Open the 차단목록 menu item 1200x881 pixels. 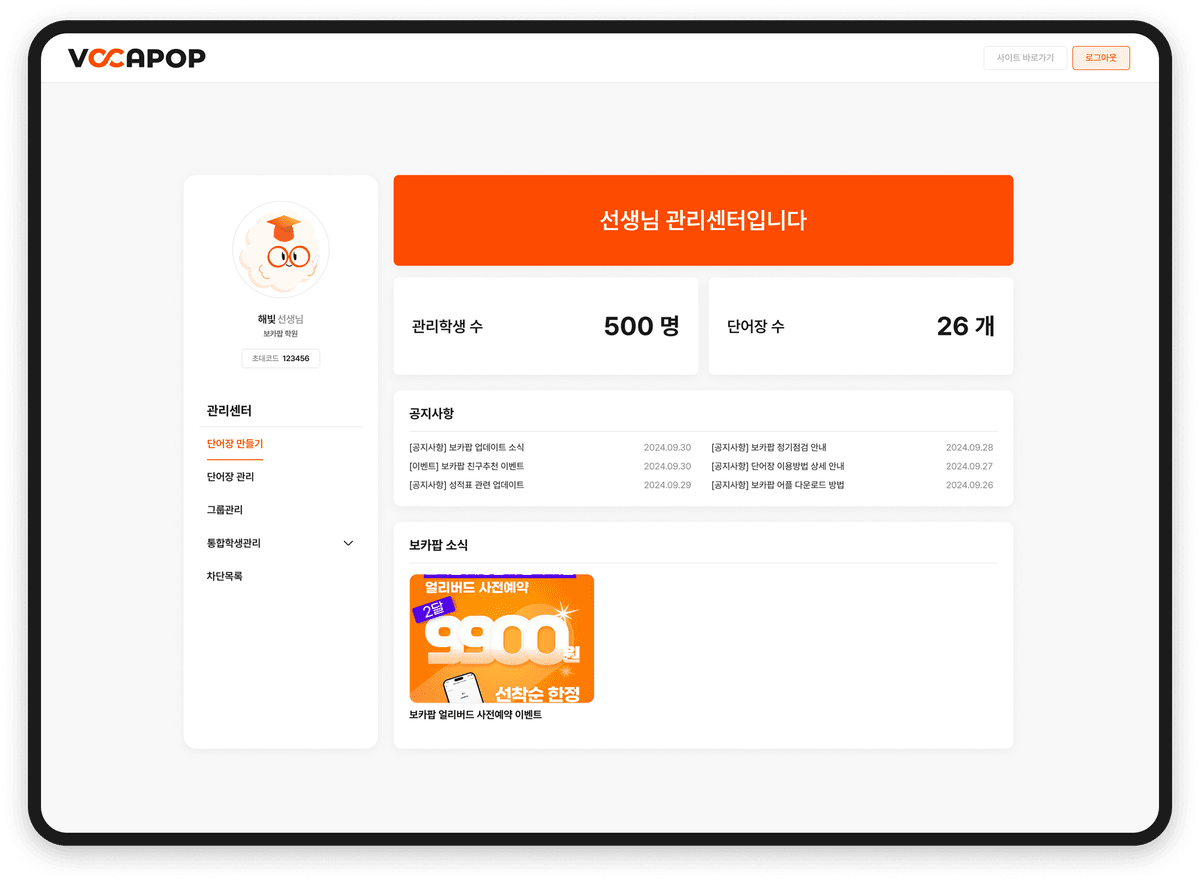pyautogui.click(x=225, y=576)
